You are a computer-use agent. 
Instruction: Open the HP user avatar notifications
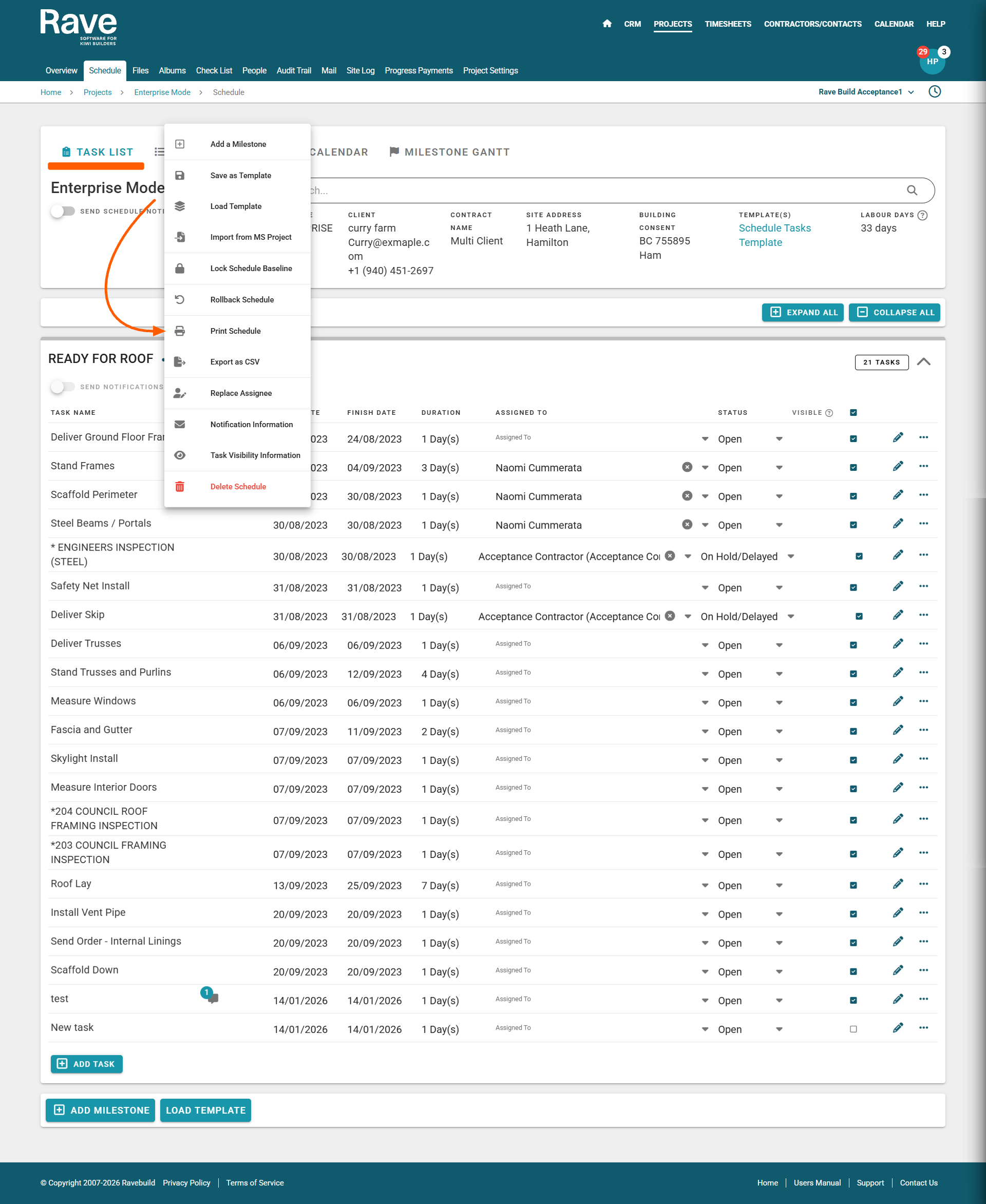point(932,61)
